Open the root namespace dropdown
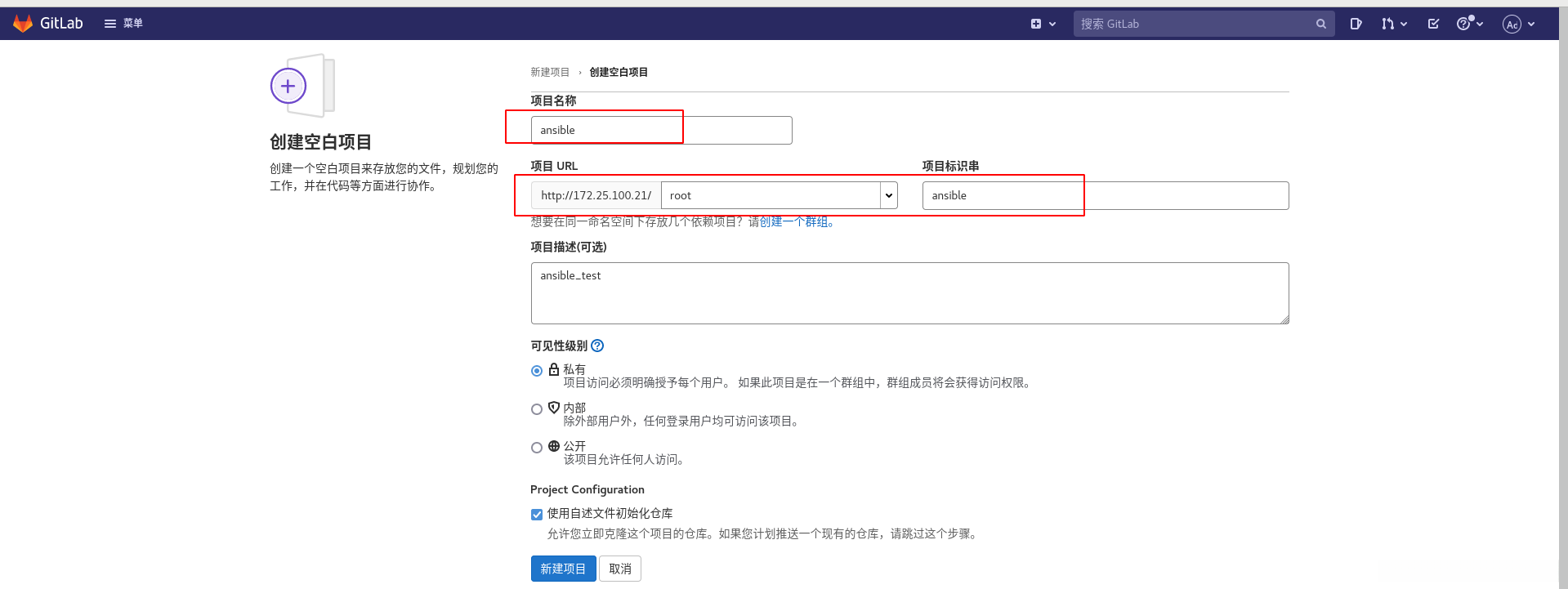Image resolution: width=1568 pixels, height=589 pixels. coord(779,195)
